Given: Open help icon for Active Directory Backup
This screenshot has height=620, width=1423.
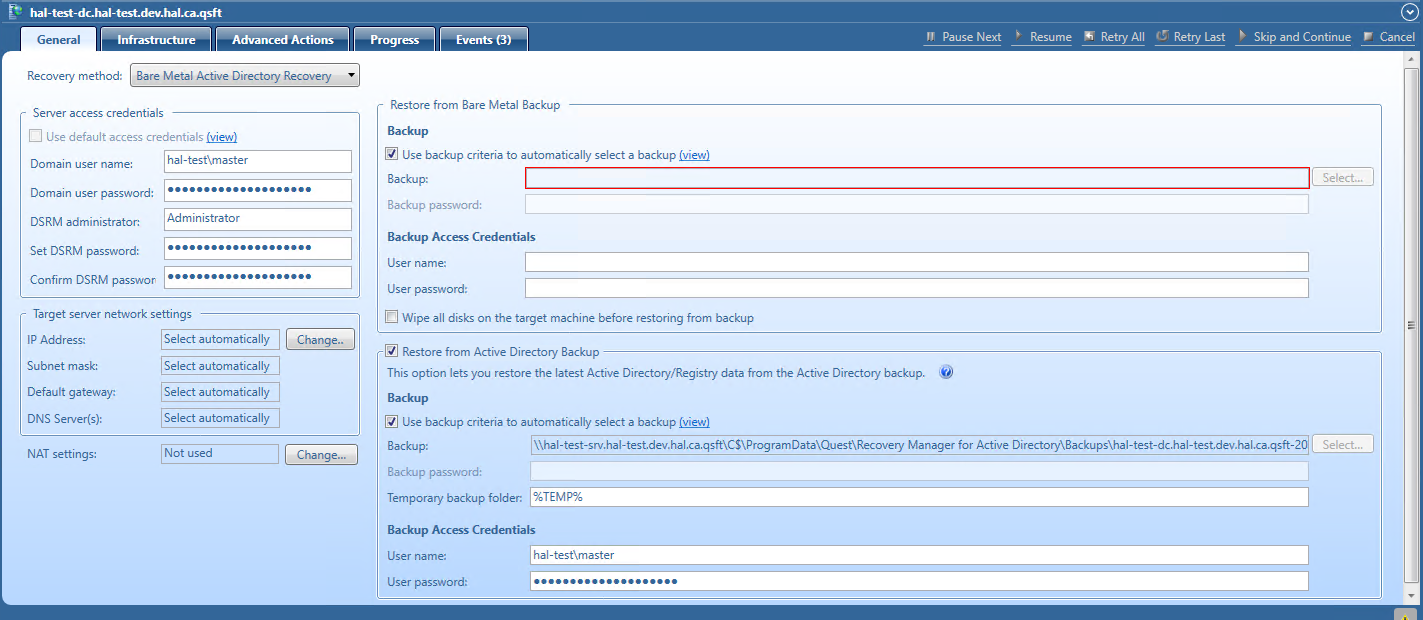Looking at the screenshot, I should pos(946,372).
